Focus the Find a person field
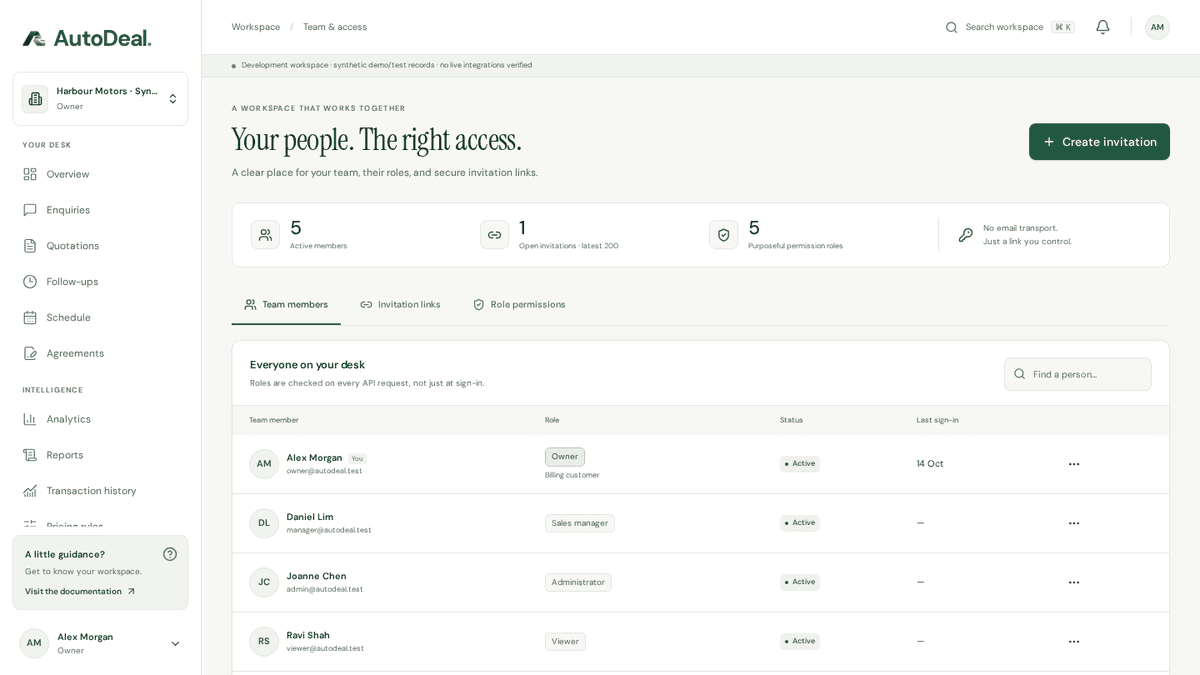This screenshot has width=1200, height=675. [x=1078, y=374]
